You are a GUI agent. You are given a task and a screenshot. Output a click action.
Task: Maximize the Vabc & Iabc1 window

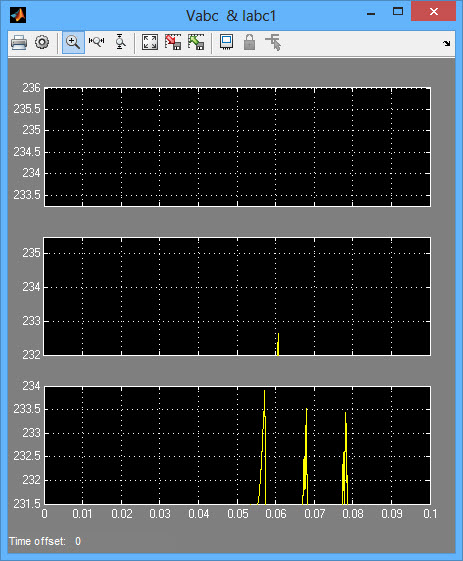pos(398,12)
